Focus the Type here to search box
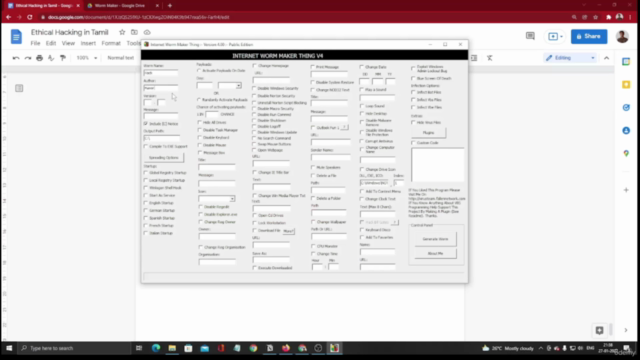This screenshot has width=640, height=360. coord(74,348)
